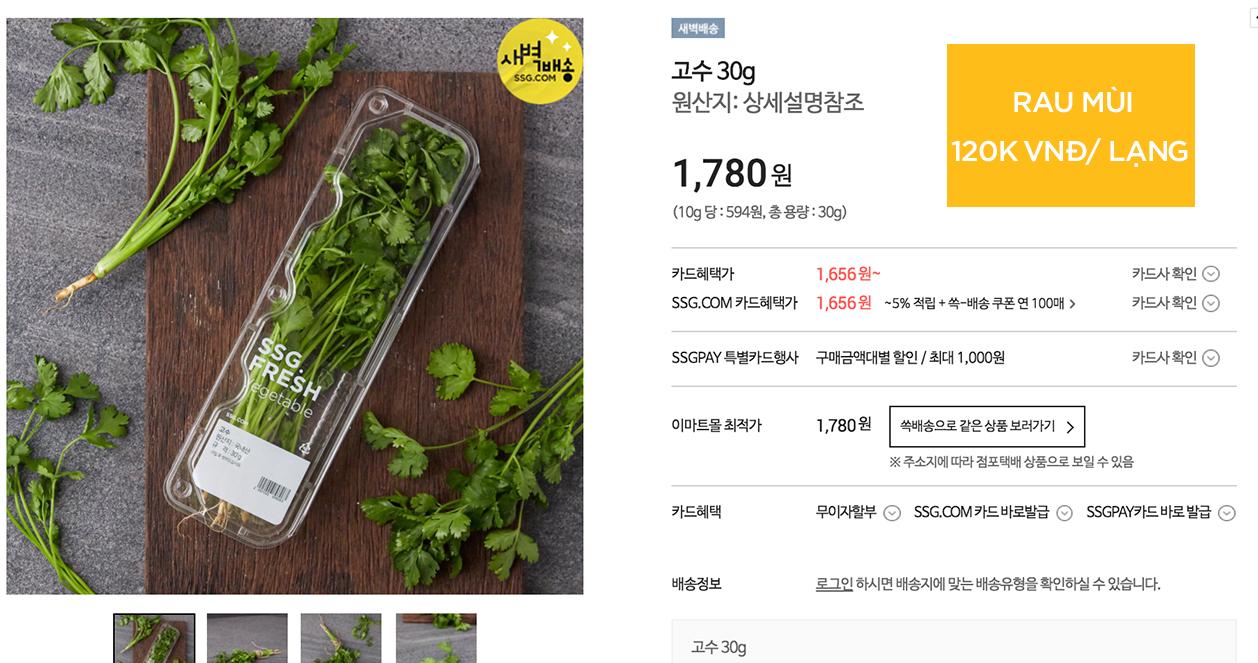This screenshot has height=663, width=1258.
Task: Select the third product thumbnail
Action: pos(341,638)
